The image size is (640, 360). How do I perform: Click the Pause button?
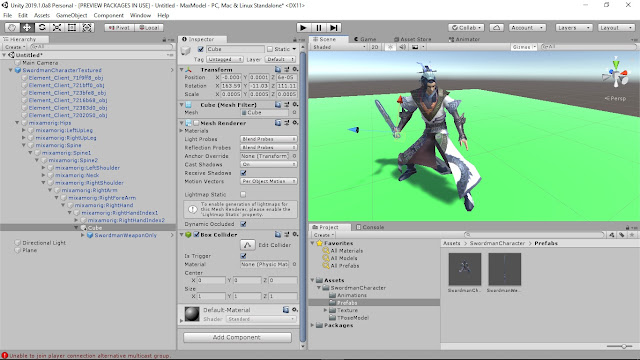point(319,27)
